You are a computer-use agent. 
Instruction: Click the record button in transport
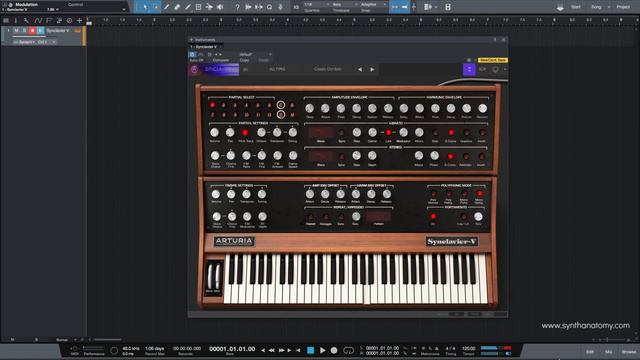[x=334, y=350]
